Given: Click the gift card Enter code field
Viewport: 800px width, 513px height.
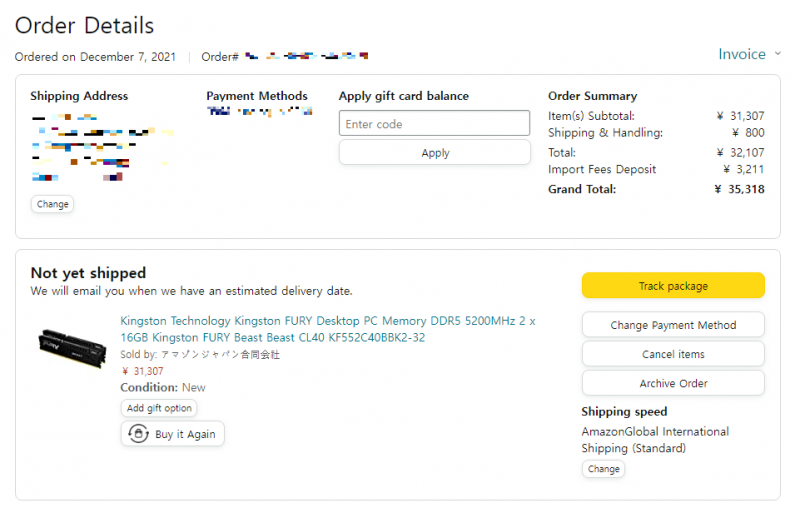Looking at the screenshot, I should click(434, 124).
